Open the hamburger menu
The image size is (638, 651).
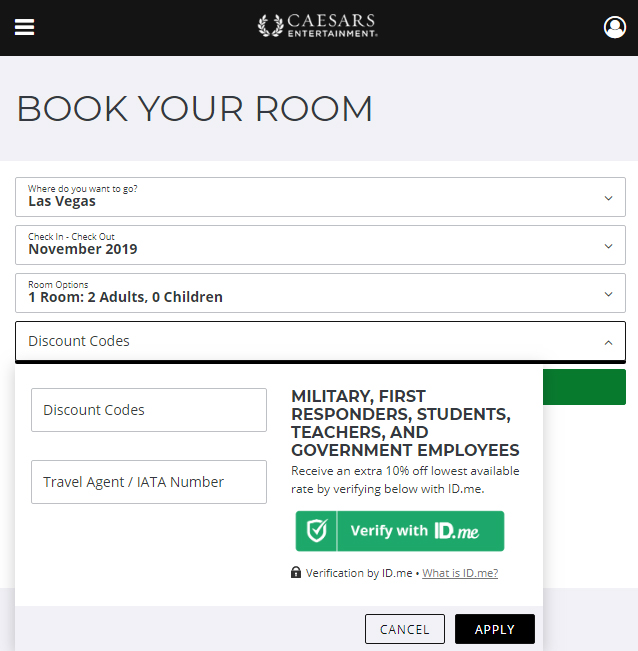(x=24, y=27)
